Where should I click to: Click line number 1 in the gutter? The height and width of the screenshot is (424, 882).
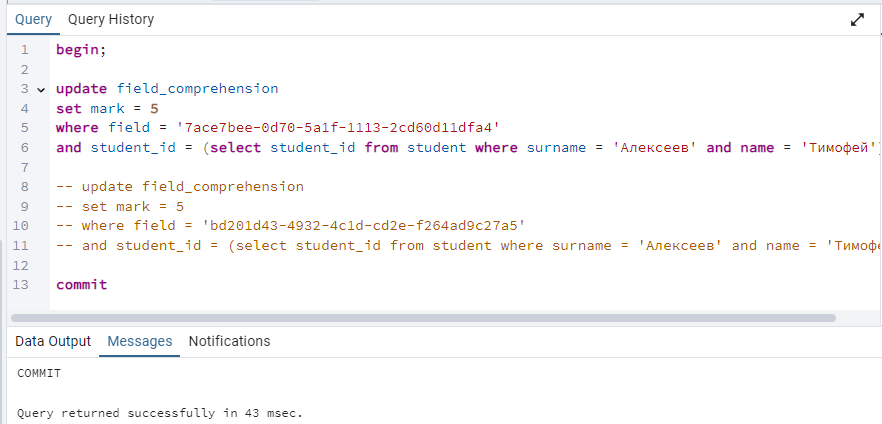click(24, 50)
